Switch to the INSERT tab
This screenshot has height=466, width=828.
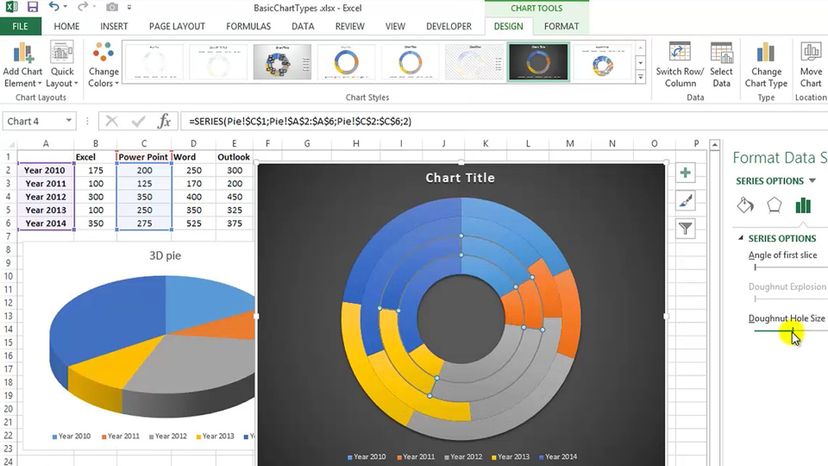[x=114, y=26]
